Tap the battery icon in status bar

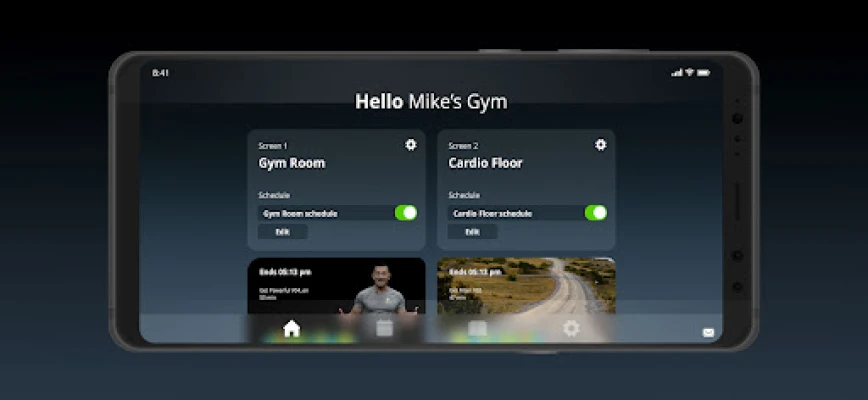[x=704, y=72]
